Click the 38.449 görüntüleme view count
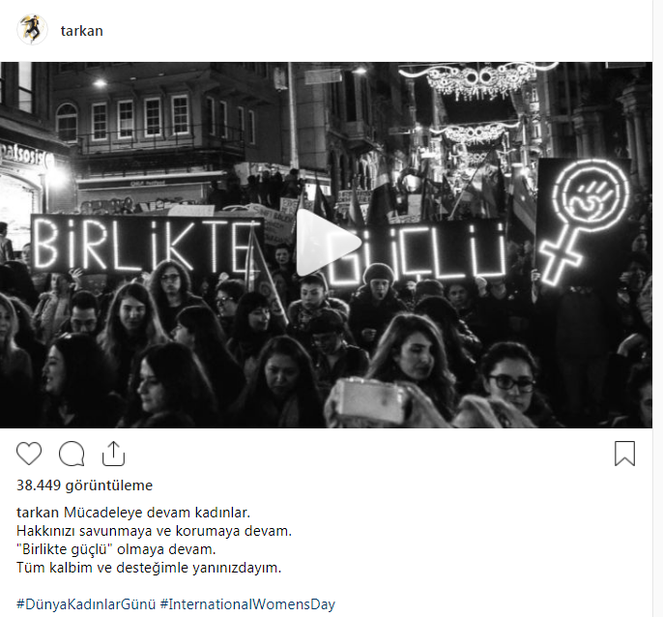 (85, 485)
